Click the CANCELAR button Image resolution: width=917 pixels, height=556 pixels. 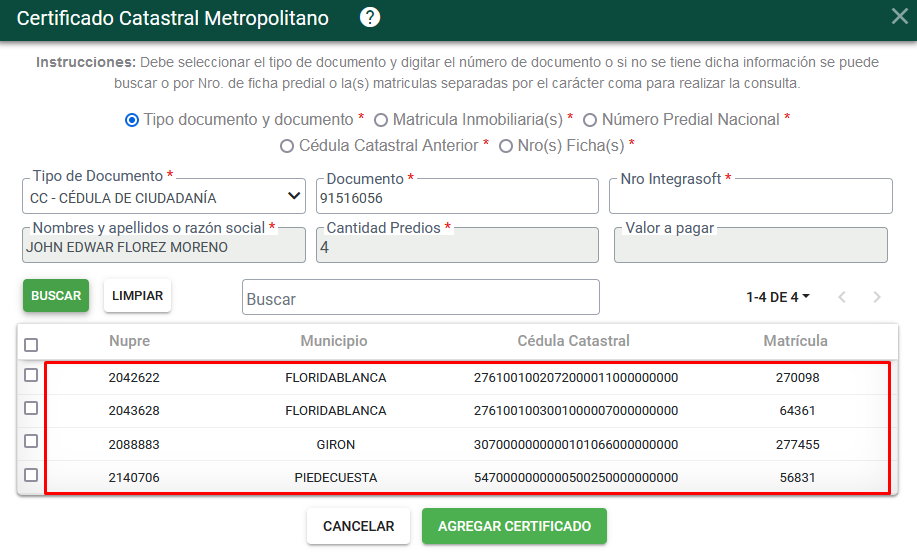(x=358, y=526)
